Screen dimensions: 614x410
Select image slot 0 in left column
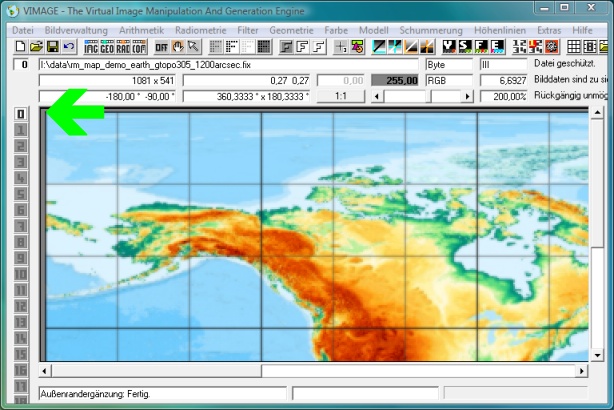[x=20, y=114]
